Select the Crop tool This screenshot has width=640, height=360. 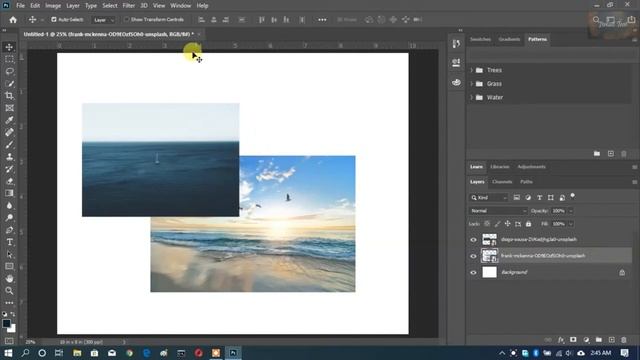point(9,96)
